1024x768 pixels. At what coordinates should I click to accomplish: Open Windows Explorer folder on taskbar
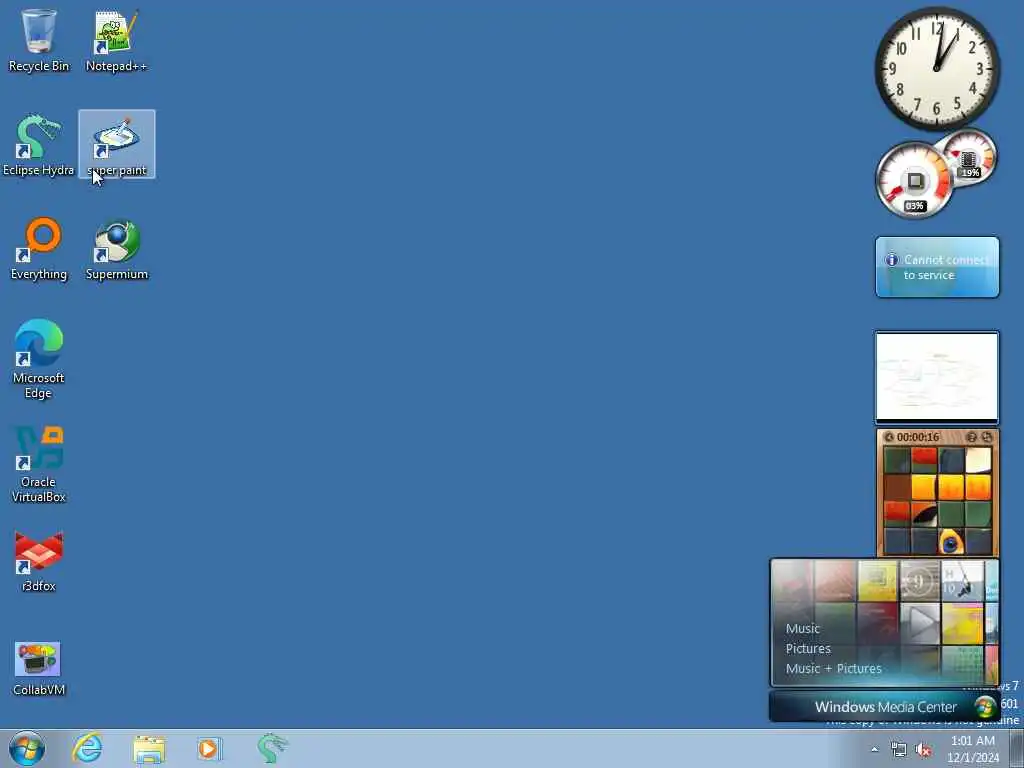coord(149,748)
